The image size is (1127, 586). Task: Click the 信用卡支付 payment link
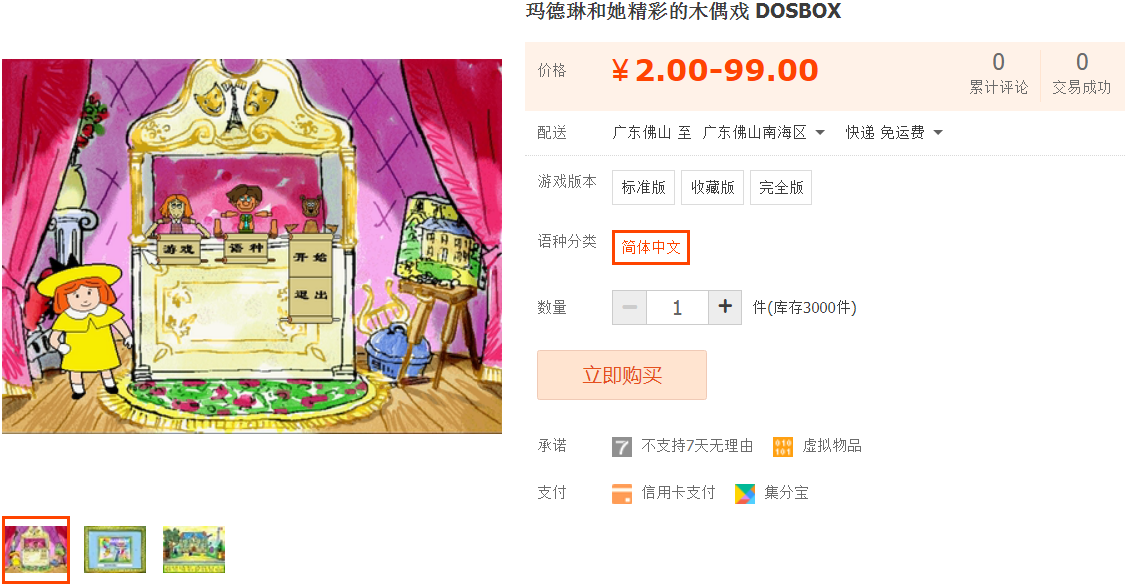tap(678, 493)
